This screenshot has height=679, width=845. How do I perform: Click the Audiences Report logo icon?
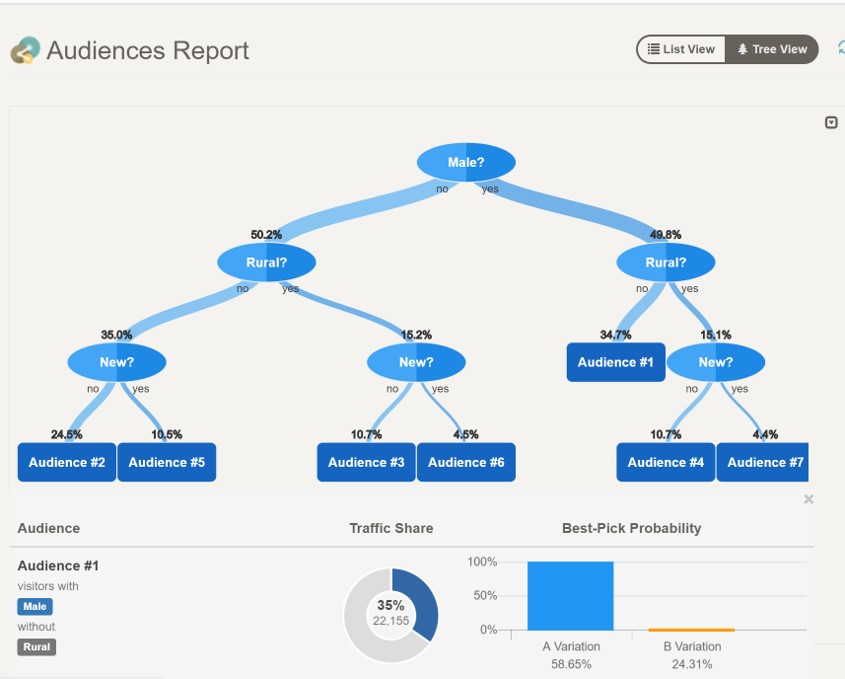coord(25,50)
